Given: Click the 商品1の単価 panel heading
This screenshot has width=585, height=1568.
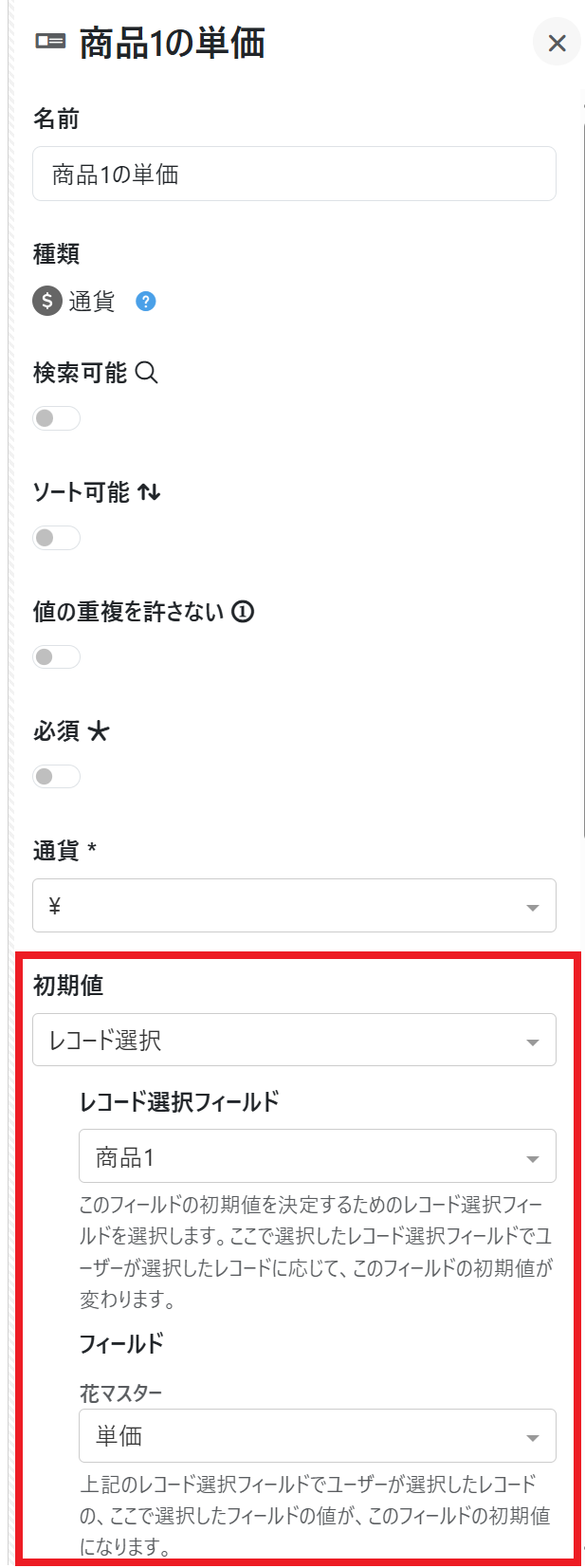Looking at the screenshot, I should (x=172, y=44).
